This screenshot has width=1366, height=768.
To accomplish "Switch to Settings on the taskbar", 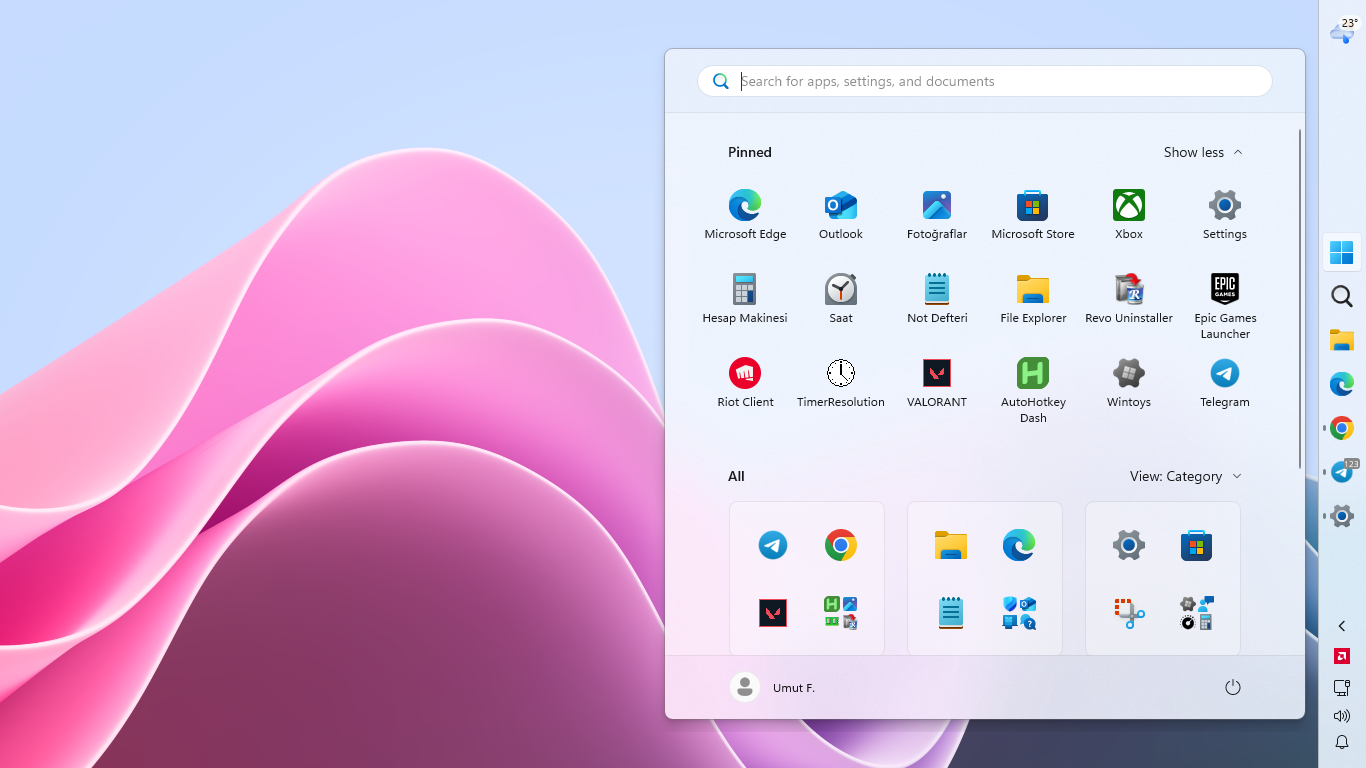I will click(x=1342, y=516).
